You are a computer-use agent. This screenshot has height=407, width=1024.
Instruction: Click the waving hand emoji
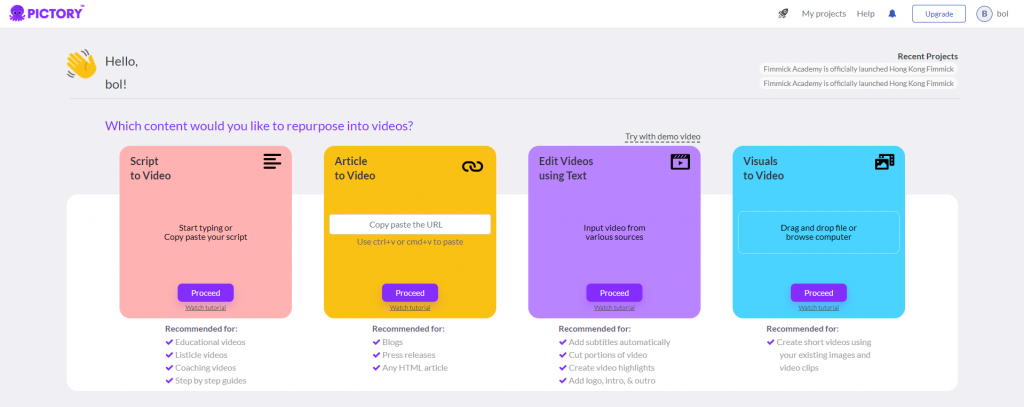coord(81,64)
